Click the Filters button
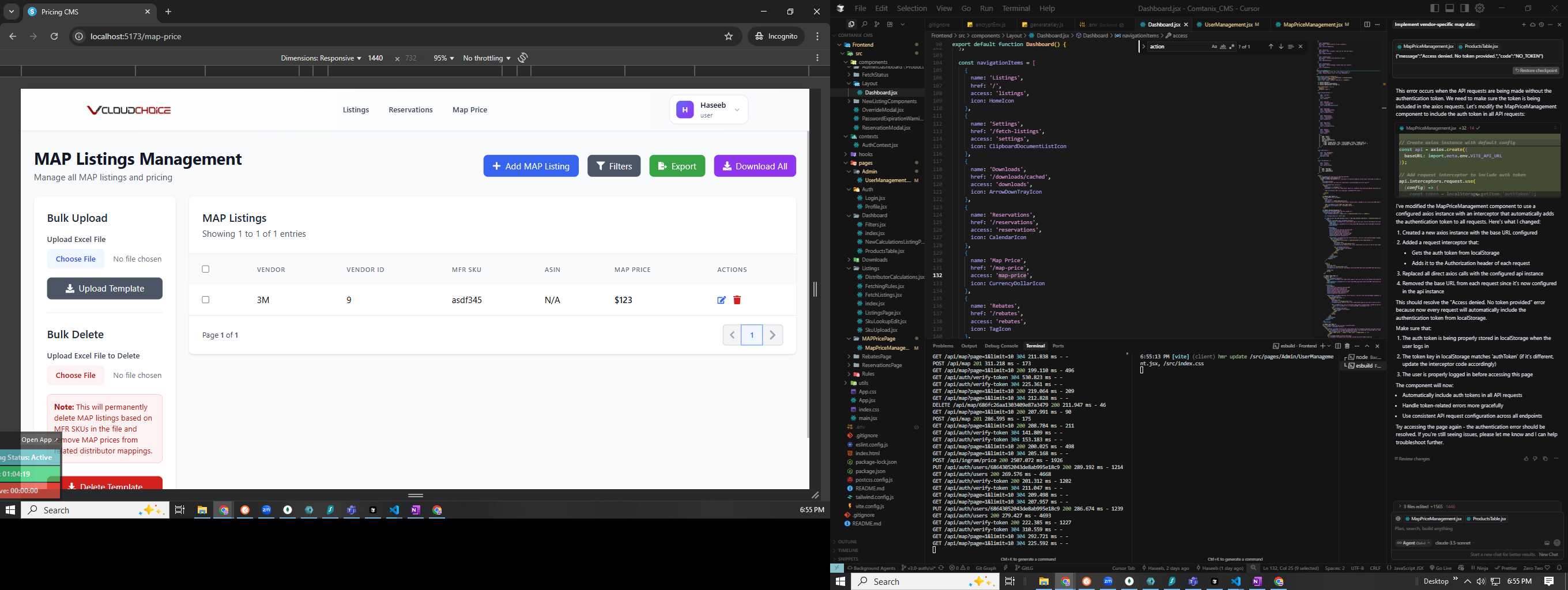This screenshot has width=1568, height=590. [x=613, y=166]
